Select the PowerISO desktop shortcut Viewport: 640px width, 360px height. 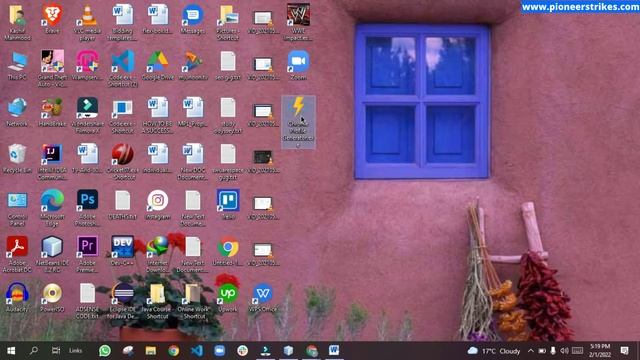pyautogui.click(x=52, y=298)
